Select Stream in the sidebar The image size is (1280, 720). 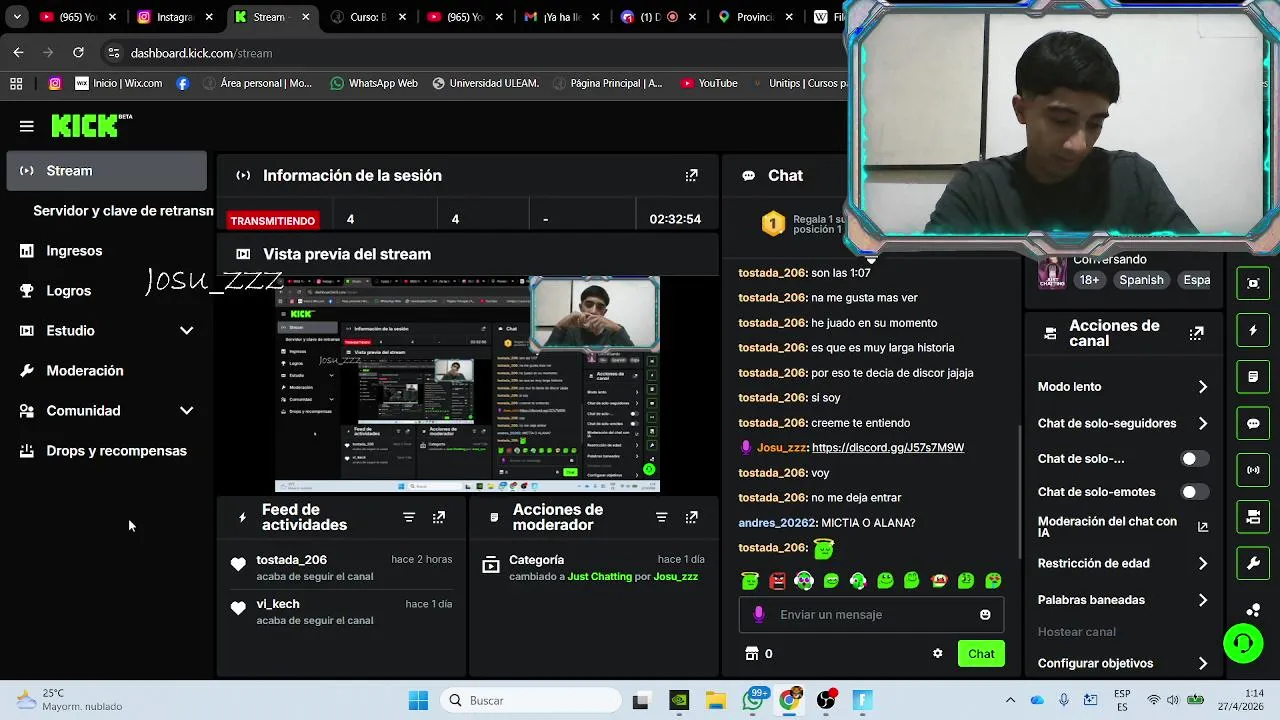106,171
